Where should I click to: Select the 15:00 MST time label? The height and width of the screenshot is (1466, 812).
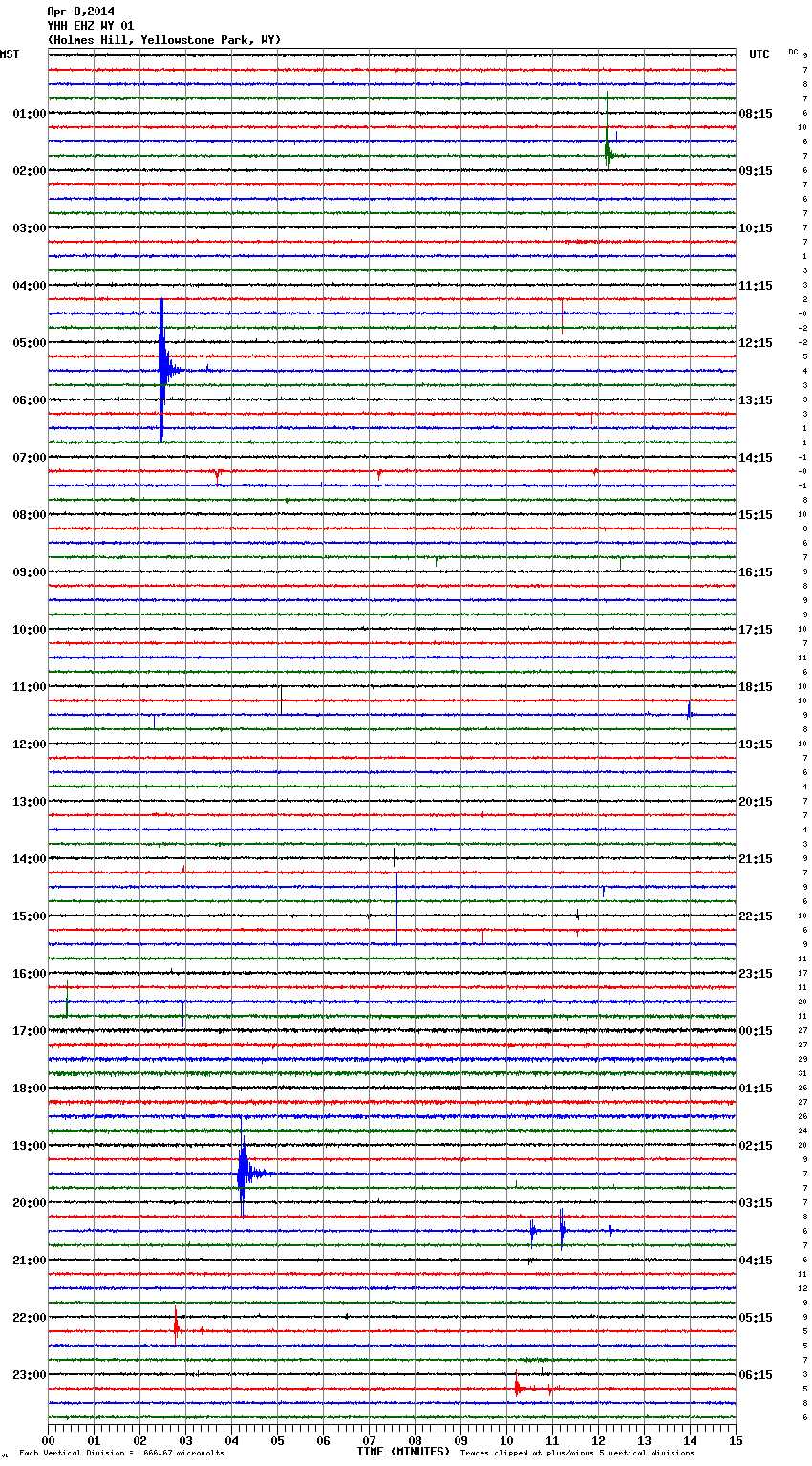click(x=30, y=916)
